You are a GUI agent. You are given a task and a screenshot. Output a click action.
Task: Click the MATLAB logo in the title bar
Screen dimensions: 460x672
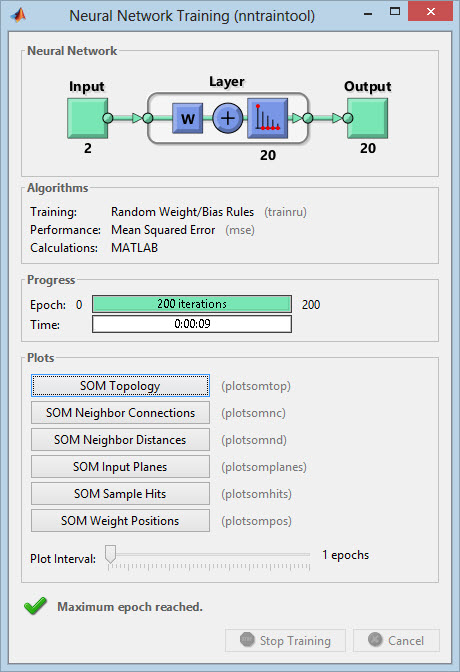(x=18, y=15)
